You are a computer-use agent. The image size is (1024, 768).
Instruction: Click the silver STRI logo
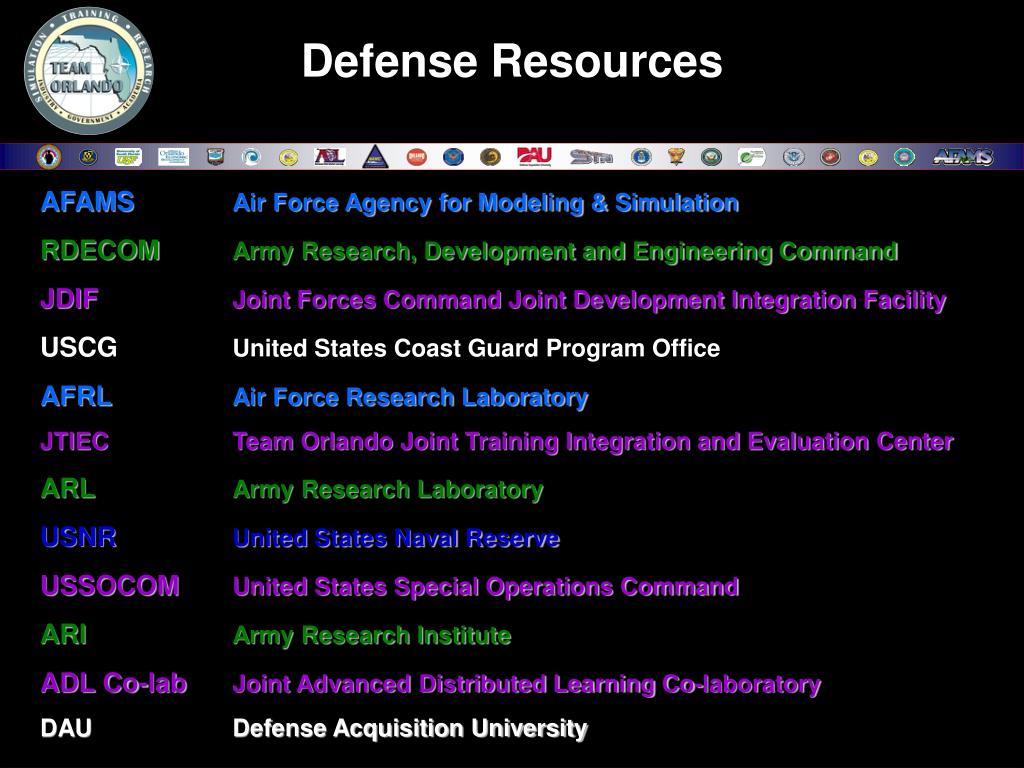click(591, 157)
